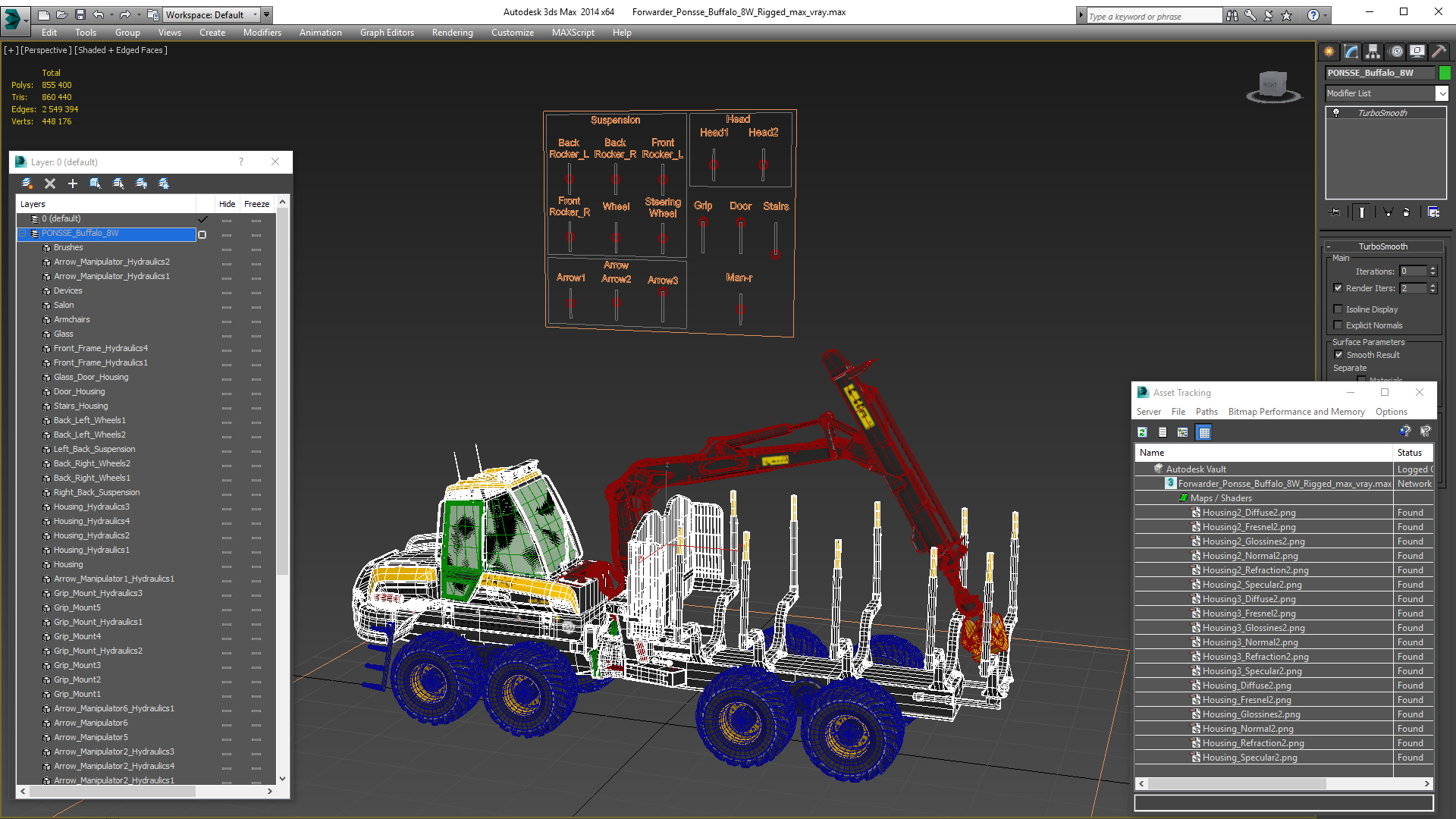The image size is (1456, 819).
Task: Click Hide/Unhide All Layers icon
Action: [141, 184]
